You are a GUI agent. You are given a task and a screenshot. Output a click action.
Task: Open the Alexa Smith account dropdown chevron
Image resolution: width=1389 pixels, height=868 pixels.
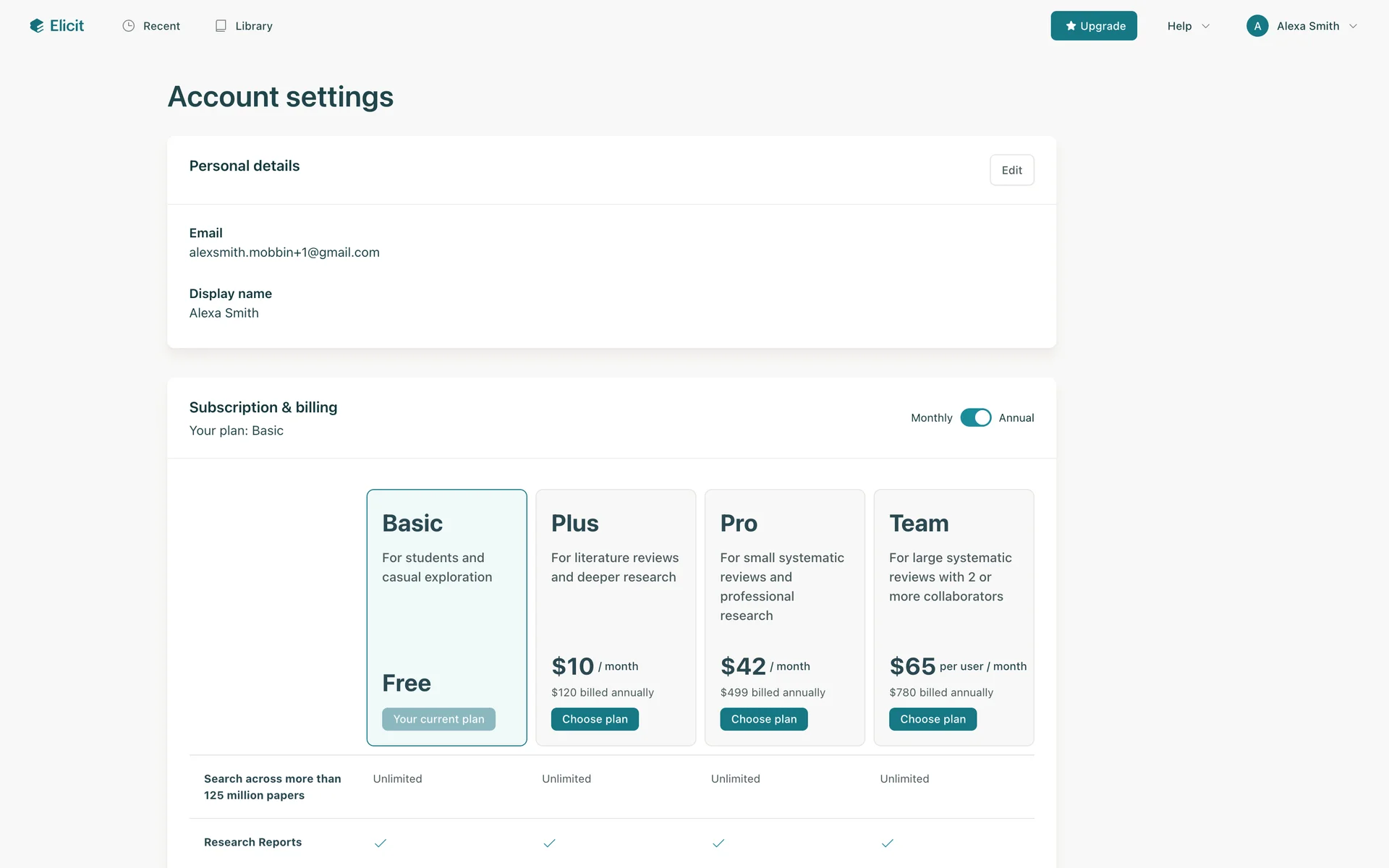click(1353, 26)
